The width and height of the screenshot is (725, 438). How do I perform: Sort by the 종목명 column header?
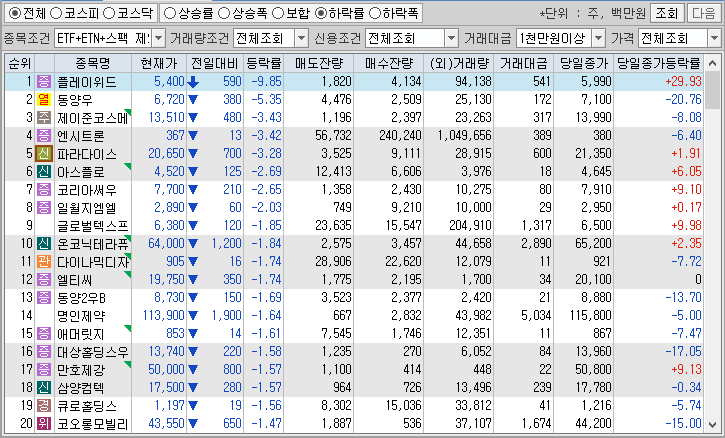tap(93, 63)
